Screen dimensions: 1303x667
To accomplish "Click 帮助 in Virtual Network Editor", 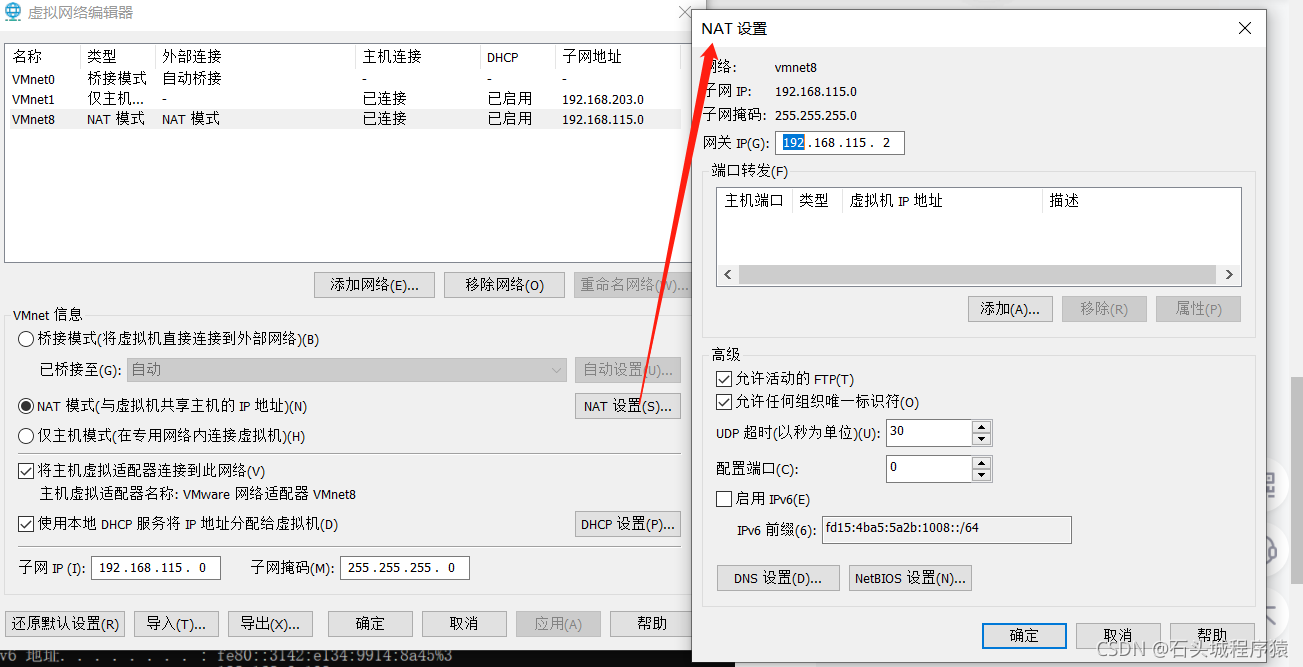I will pyautogui.click(x=651, y=623).
